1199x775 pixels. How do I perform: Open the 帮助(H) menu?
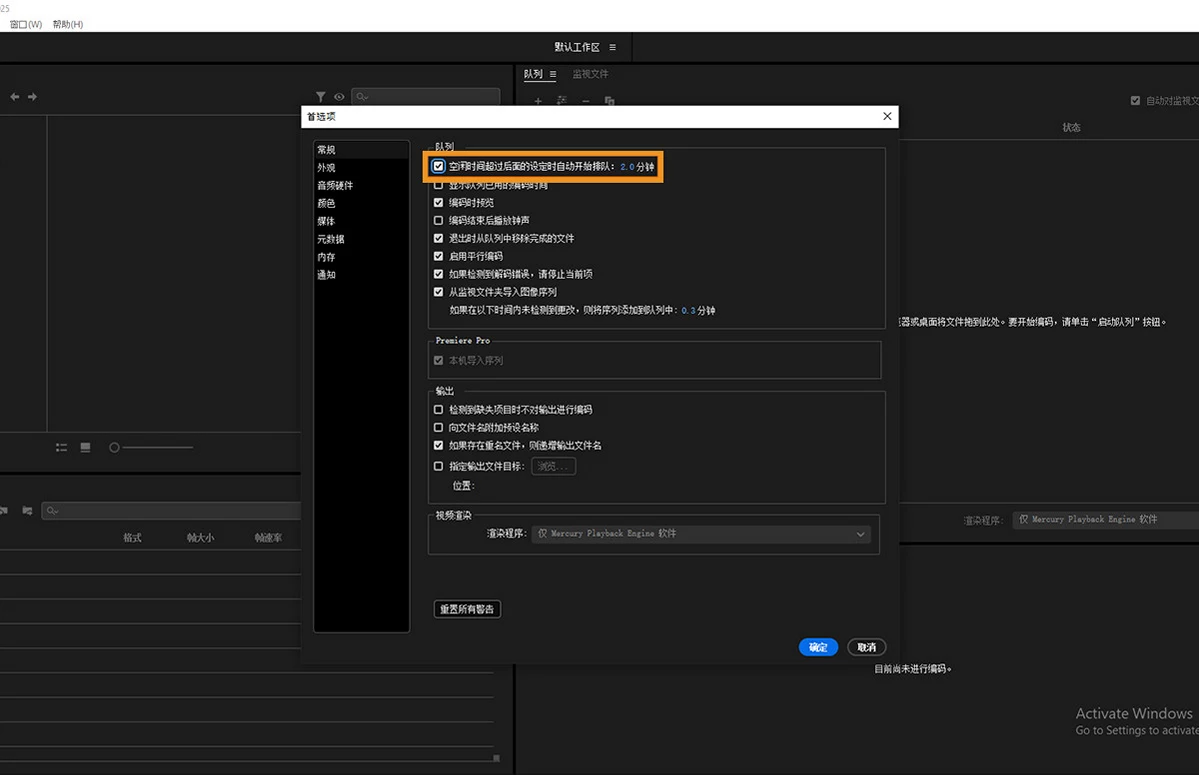click(x=68, y=24)
